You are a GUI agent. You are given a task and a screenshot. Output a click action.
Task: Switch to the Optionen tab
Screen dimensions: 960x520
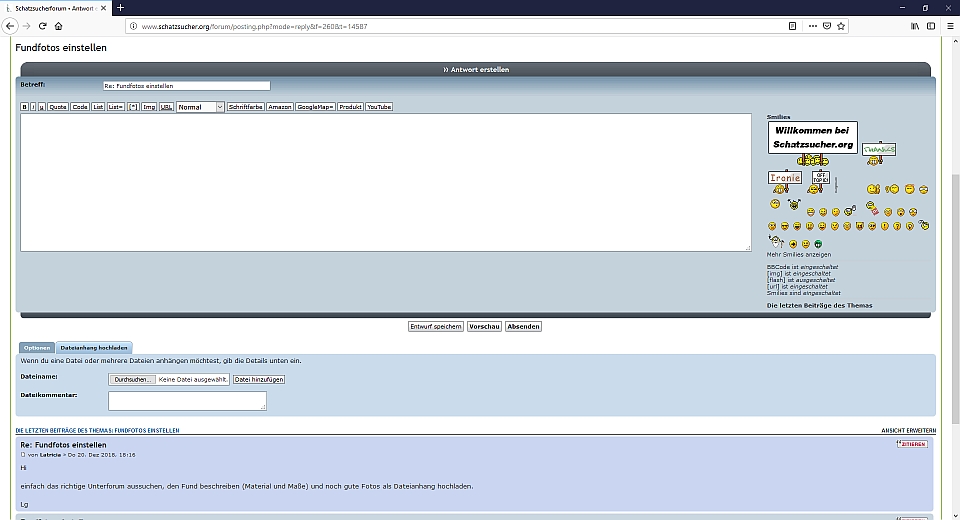[x=37, y=347]
